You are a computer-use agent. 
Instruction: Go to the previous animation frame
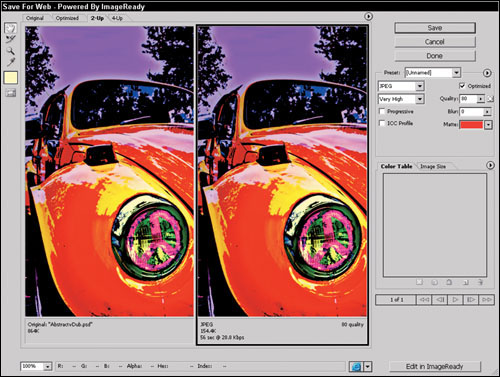[440, 300]
